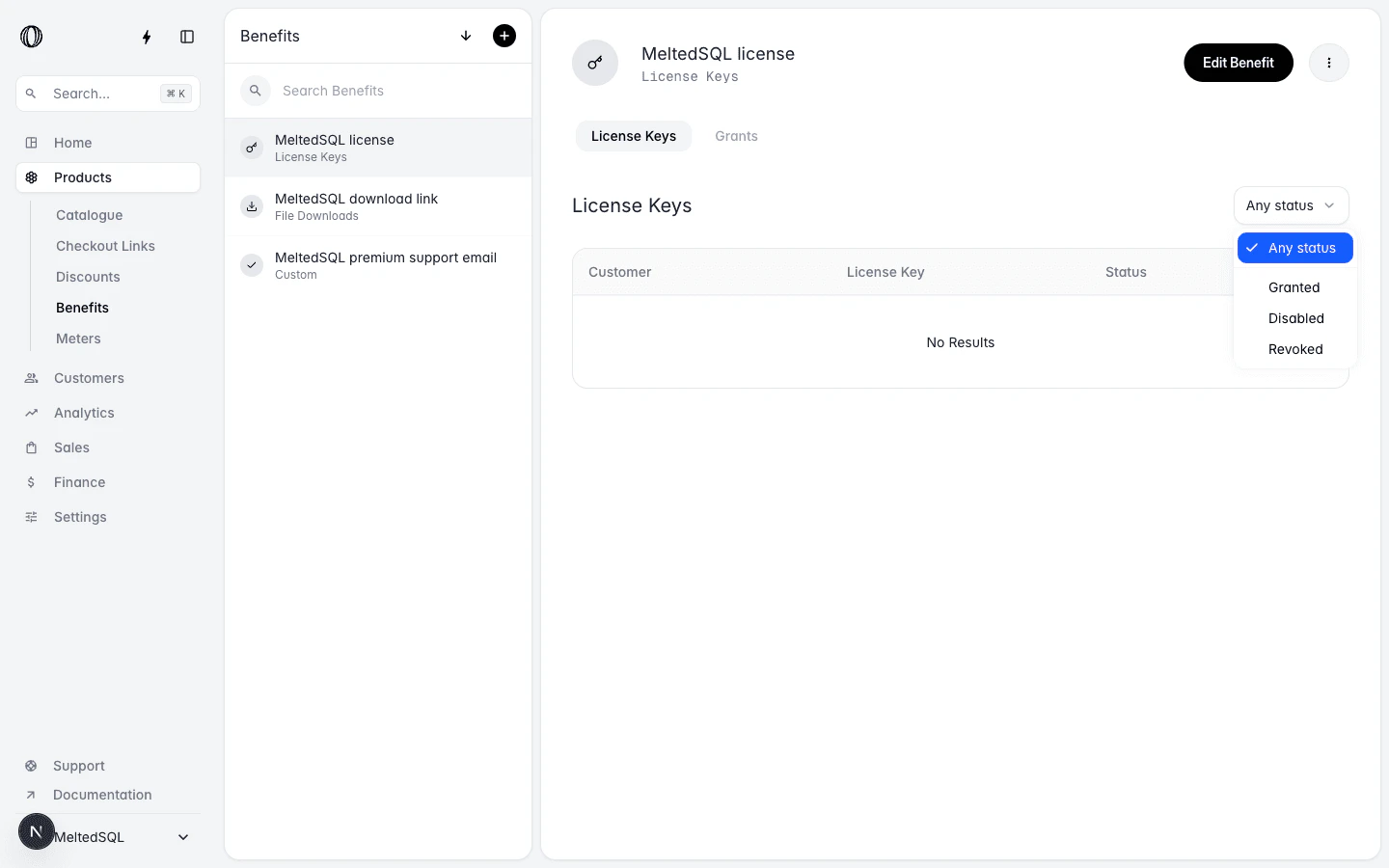Screen dimensions: 1389x868
Task: Click the License Key column header
Action: pos(885,272)
